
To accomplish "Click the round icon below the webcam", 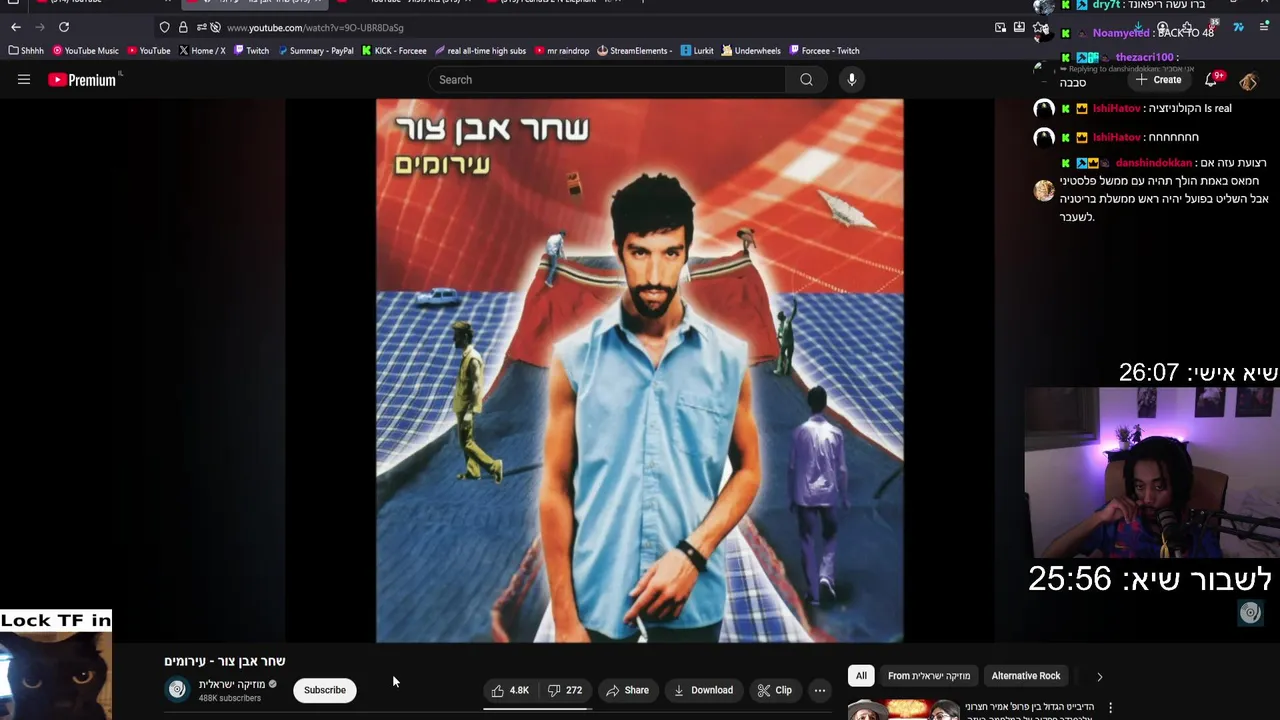I will [1250, 612].
